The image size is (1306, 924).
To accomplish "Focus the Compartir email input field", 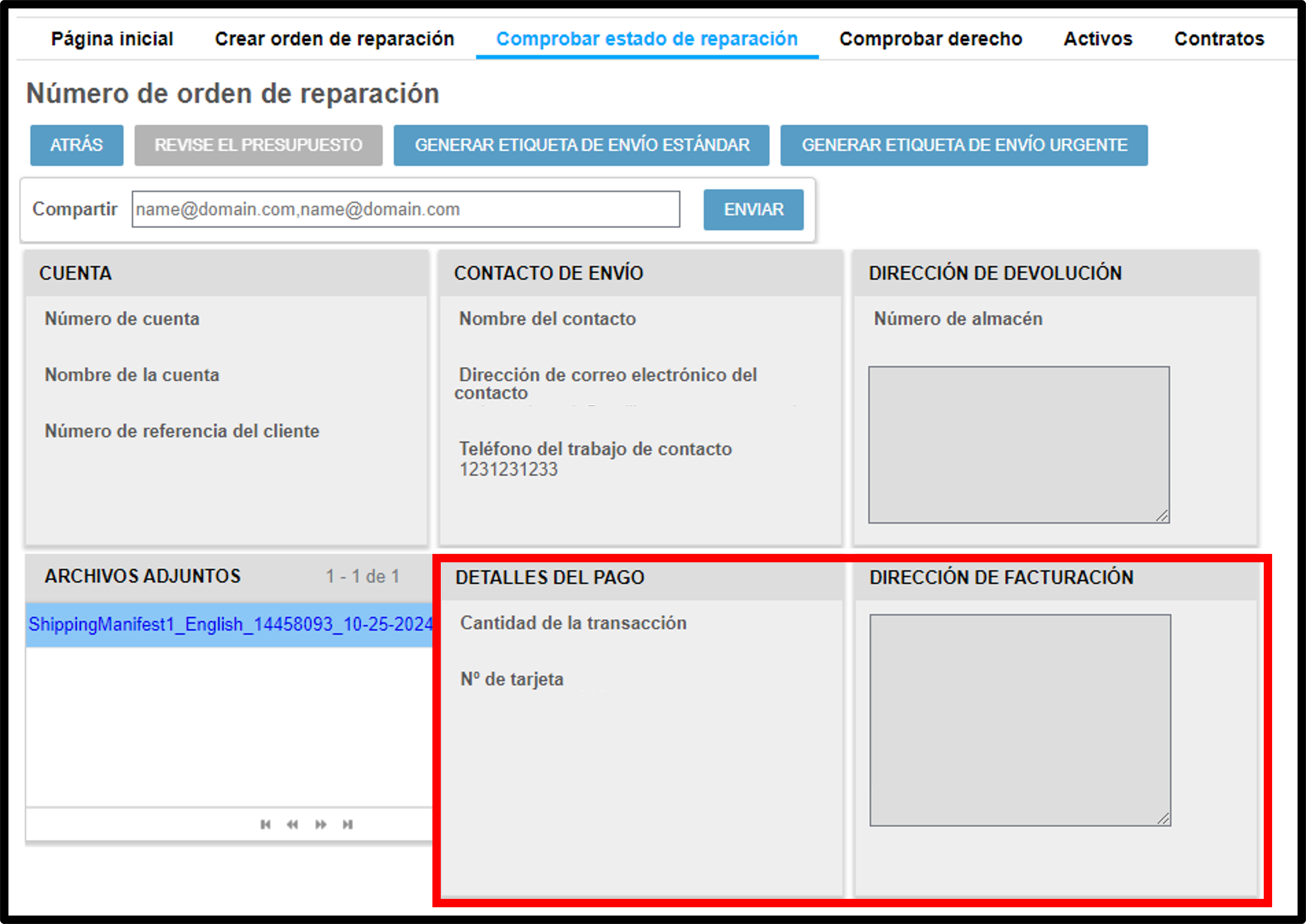I will [x=406, y=209].
